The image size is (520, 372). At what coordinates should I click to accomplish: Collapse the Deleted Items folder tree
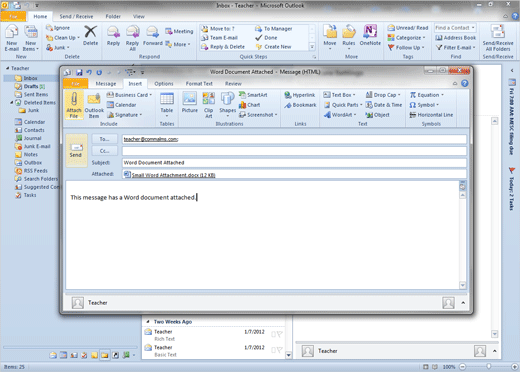tap(12, 102)
